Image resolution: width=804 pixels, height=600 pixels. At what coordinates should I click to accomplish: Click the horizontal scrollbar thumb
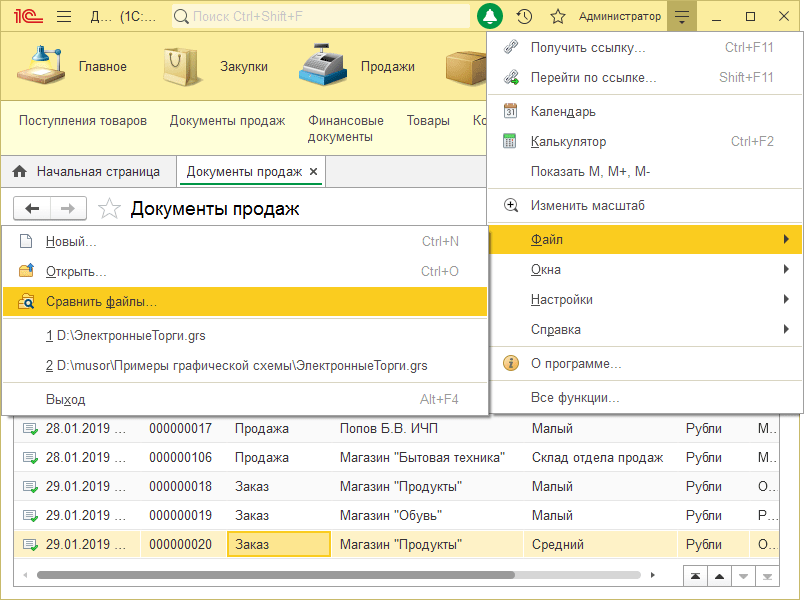(x=276, y=575)
